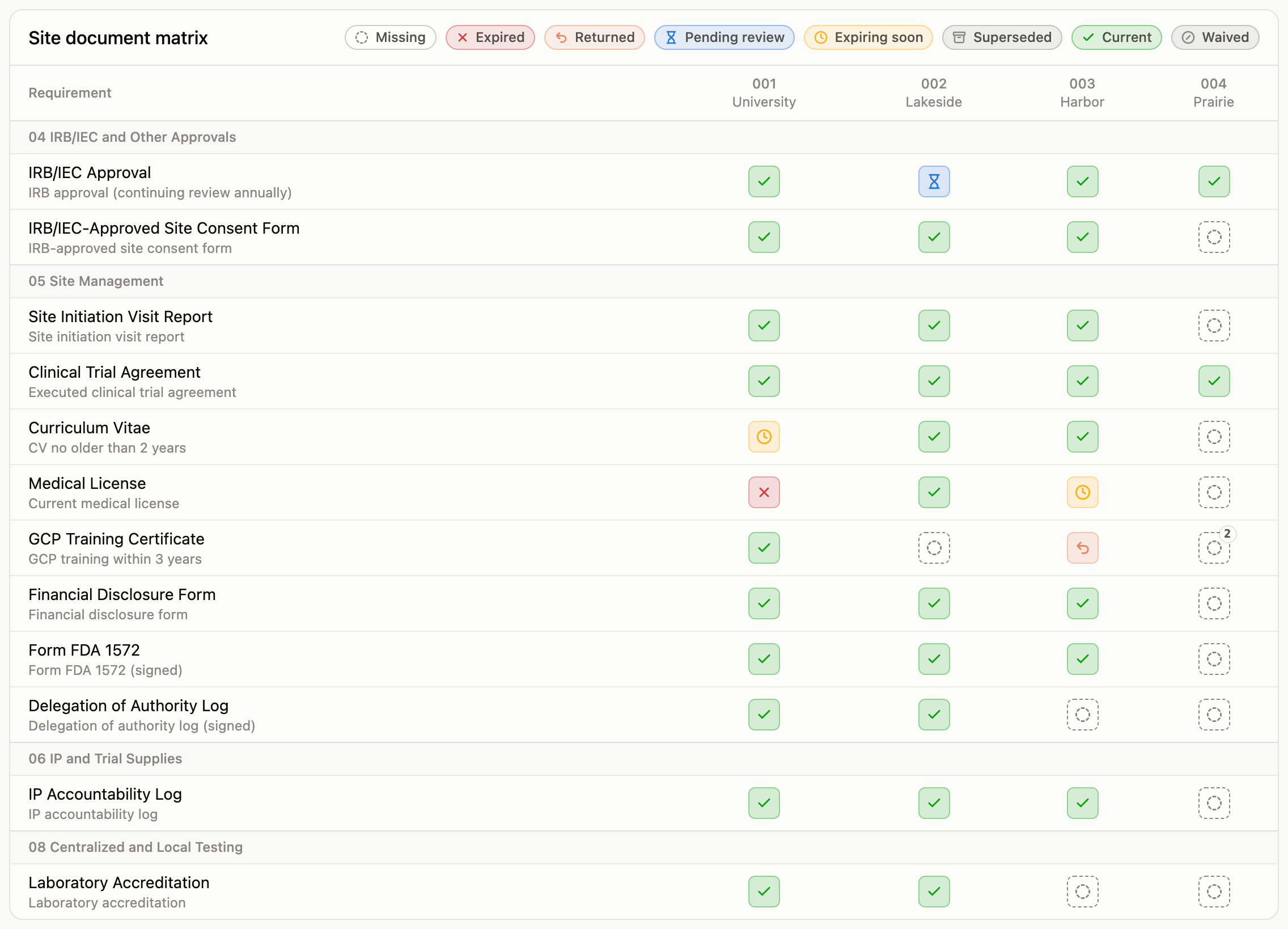Open GCP Training Certificate for Prairie with badge 2

[1214, 548]
